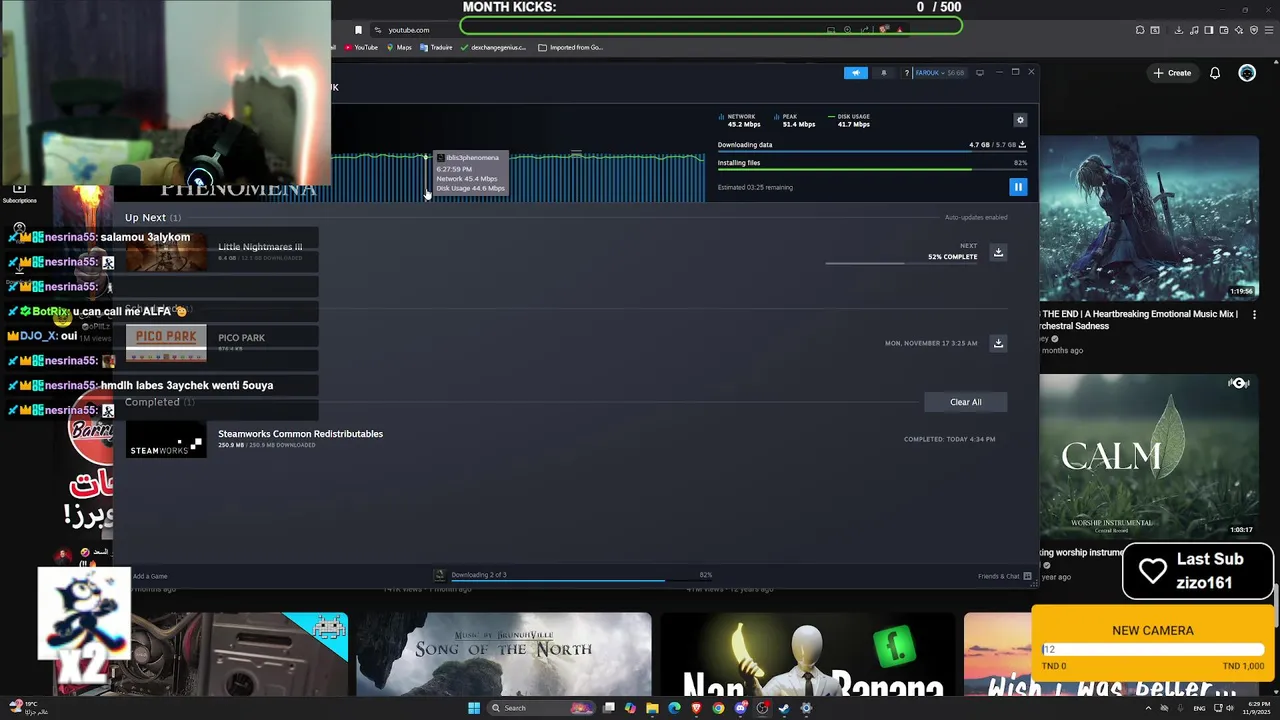Viewport: 1280px width, 720px height.
Task: Open download settings gear in Steam
Action: tap(1020, 120)
